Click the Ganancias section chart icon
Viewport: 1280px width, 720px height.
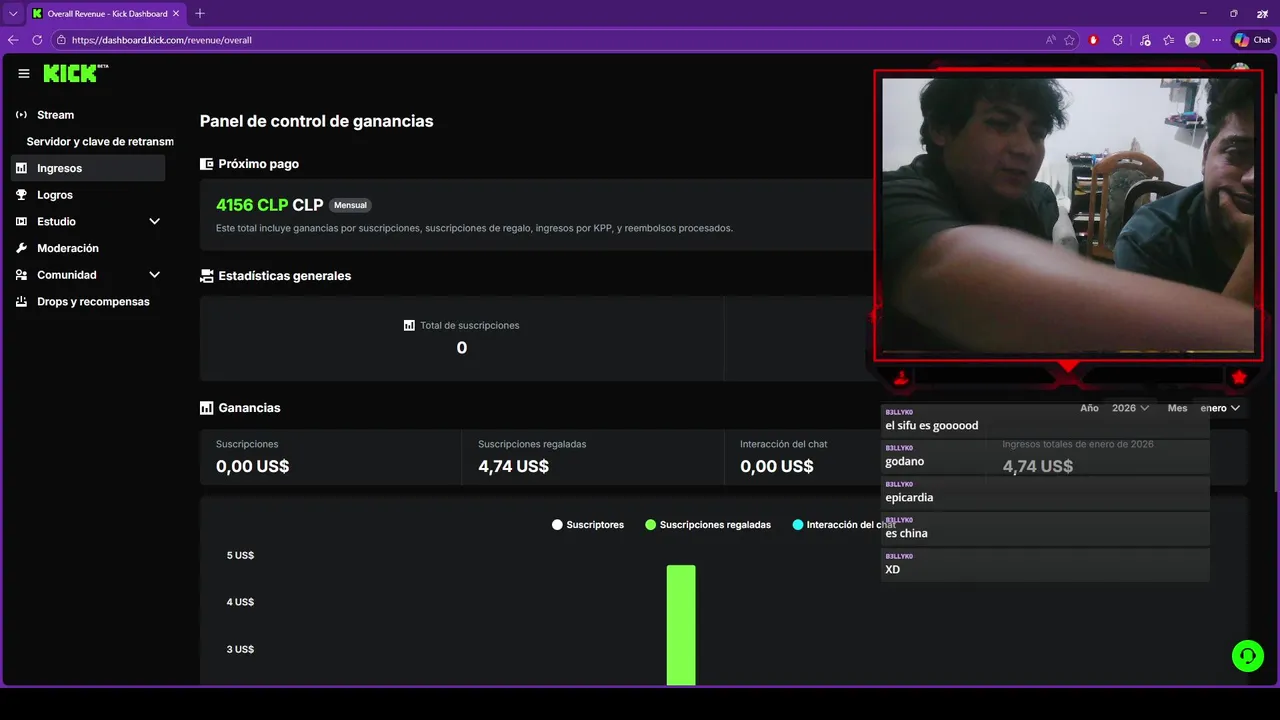(x=207, y=408)
